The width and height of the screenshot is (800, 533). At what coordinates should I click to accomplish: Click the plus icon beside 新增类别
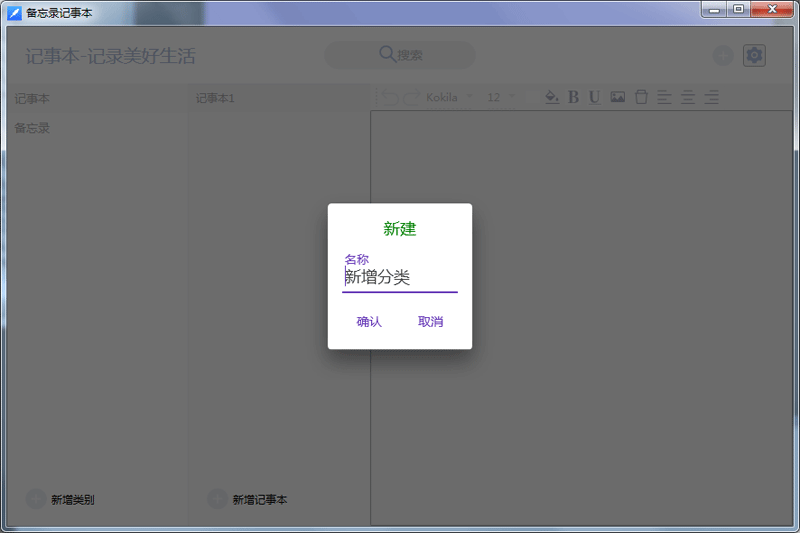click(x=36, y=499)
